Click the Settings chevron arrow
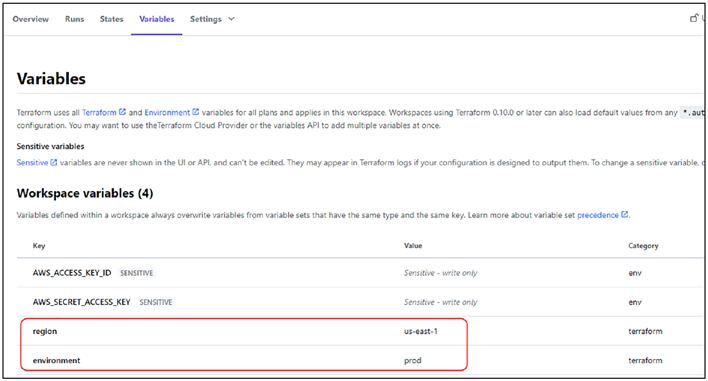Screen dimensions: 708x381 pyautogui.click(x=231, y=19)
